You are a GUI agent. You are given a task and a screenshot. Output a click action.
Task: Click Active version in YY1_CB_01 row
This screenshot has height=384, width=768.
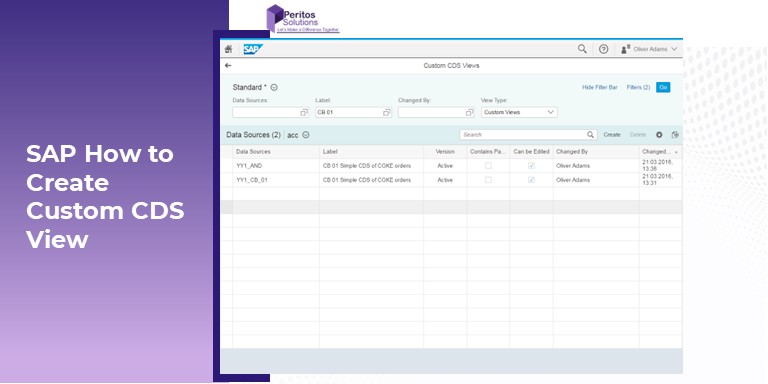click(x=445, y=180)
